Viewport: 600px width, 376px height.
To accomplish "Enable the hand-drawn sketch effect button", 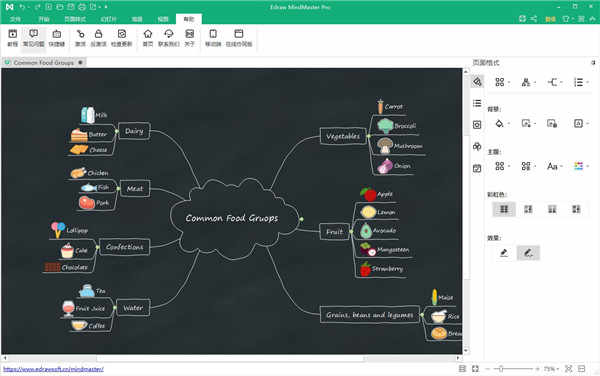I will pyautogui.click(x=528, y=253).
